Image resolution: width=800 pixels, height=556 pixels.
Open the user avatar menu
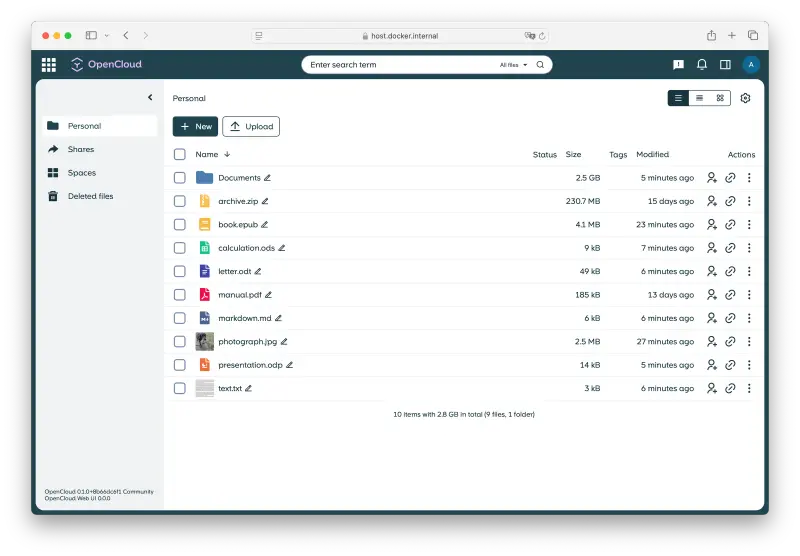pos(751,64)
